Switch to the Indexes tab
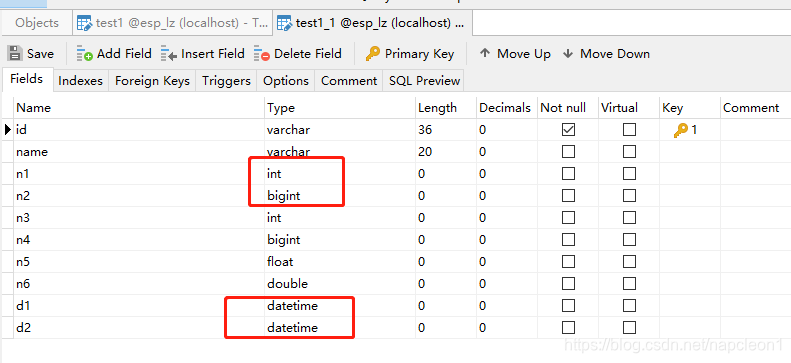Image resolution: width=791 pixels, height=363 pixels. click(x=81, y=81)
